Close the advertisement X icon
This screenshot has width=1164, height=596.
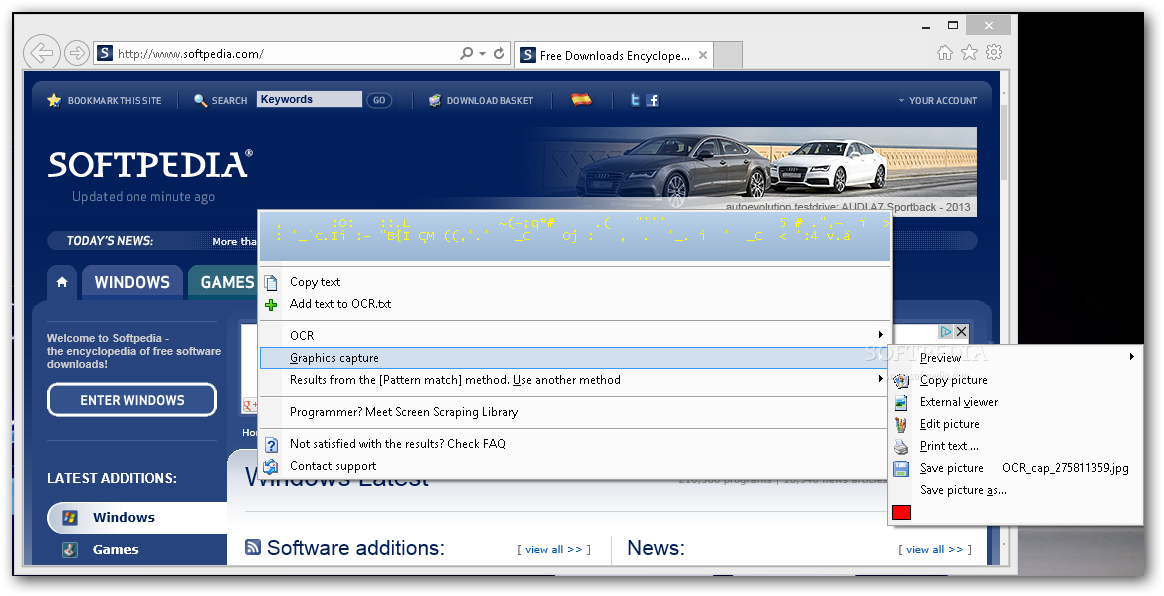coord(961,332)
